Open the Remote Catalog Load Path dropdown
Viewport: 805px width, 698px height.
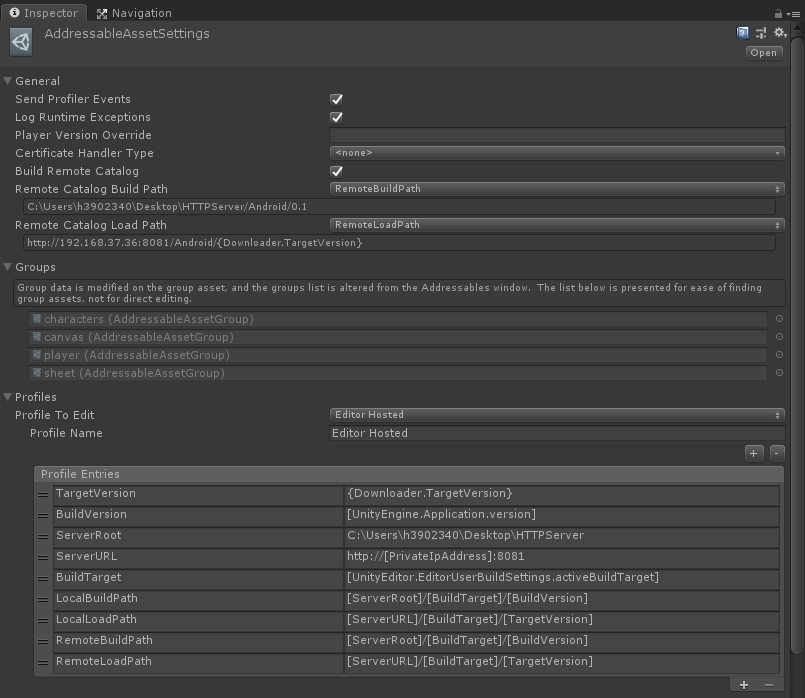coord(557,225)
